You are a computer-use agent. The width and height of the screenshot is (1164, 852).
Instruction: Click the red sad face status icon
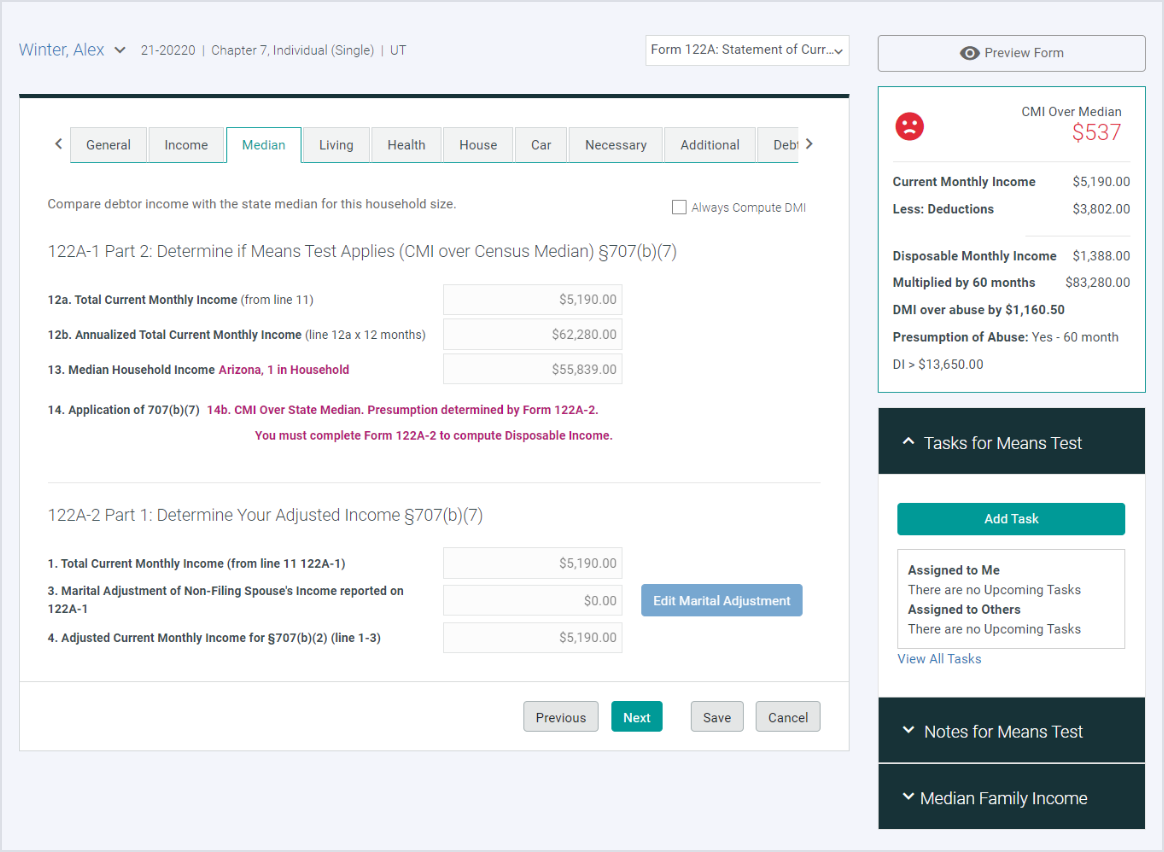click(909, 126)
